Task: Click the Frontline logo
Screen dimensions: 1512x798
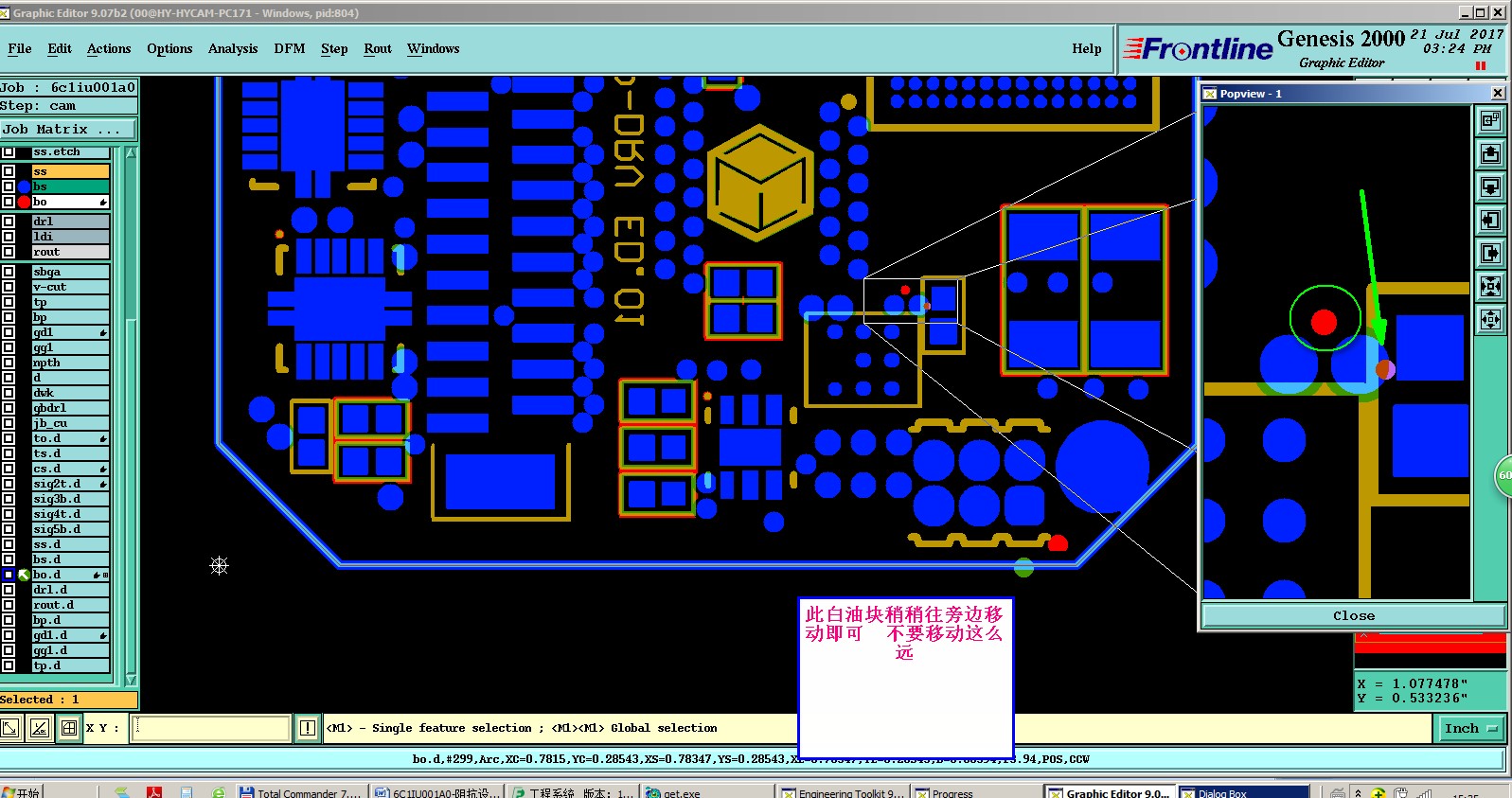Action: point(1198,49)
